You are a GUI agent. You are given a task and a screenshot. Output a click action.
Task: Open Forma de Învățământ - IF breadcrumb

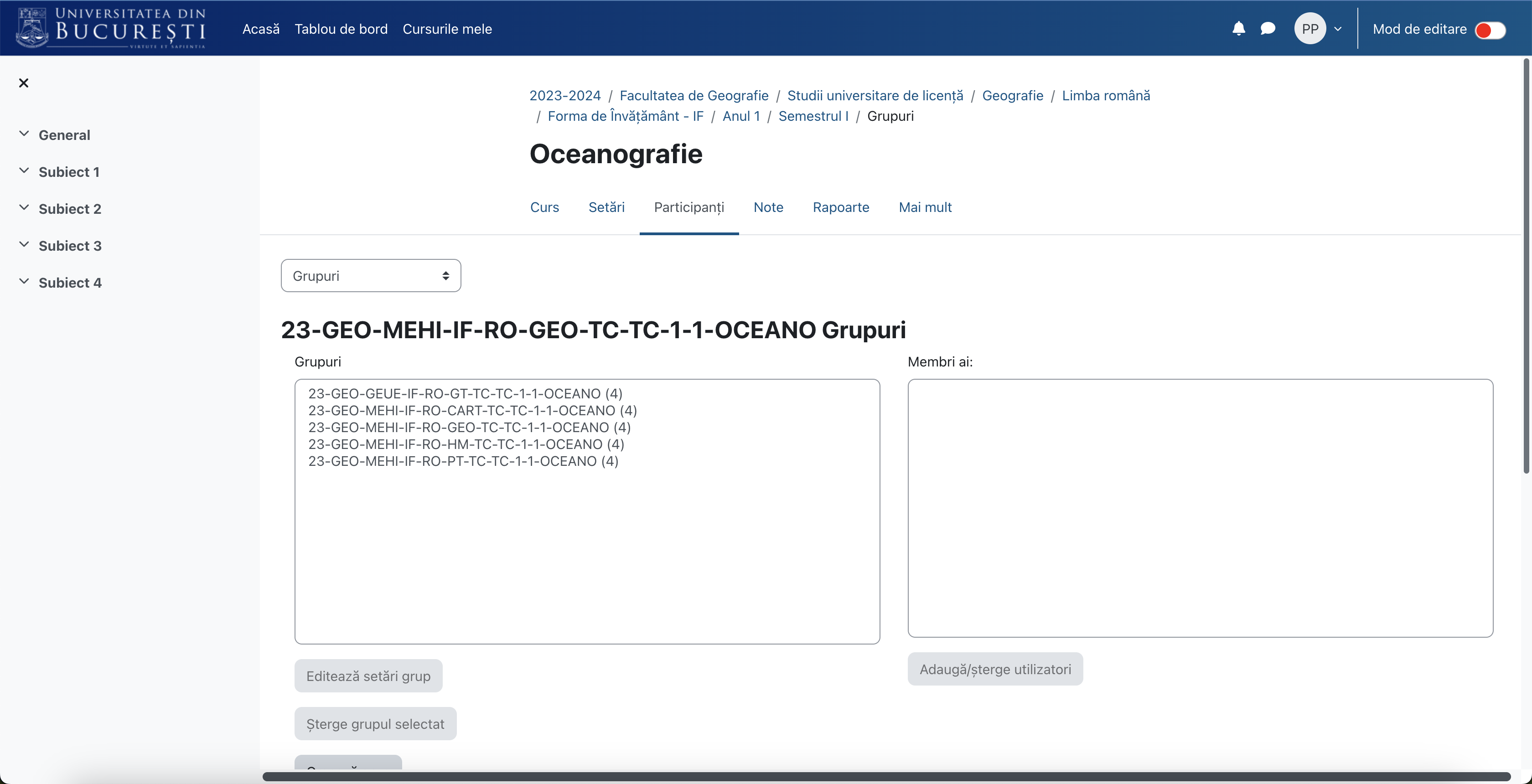tap(625, 116)
